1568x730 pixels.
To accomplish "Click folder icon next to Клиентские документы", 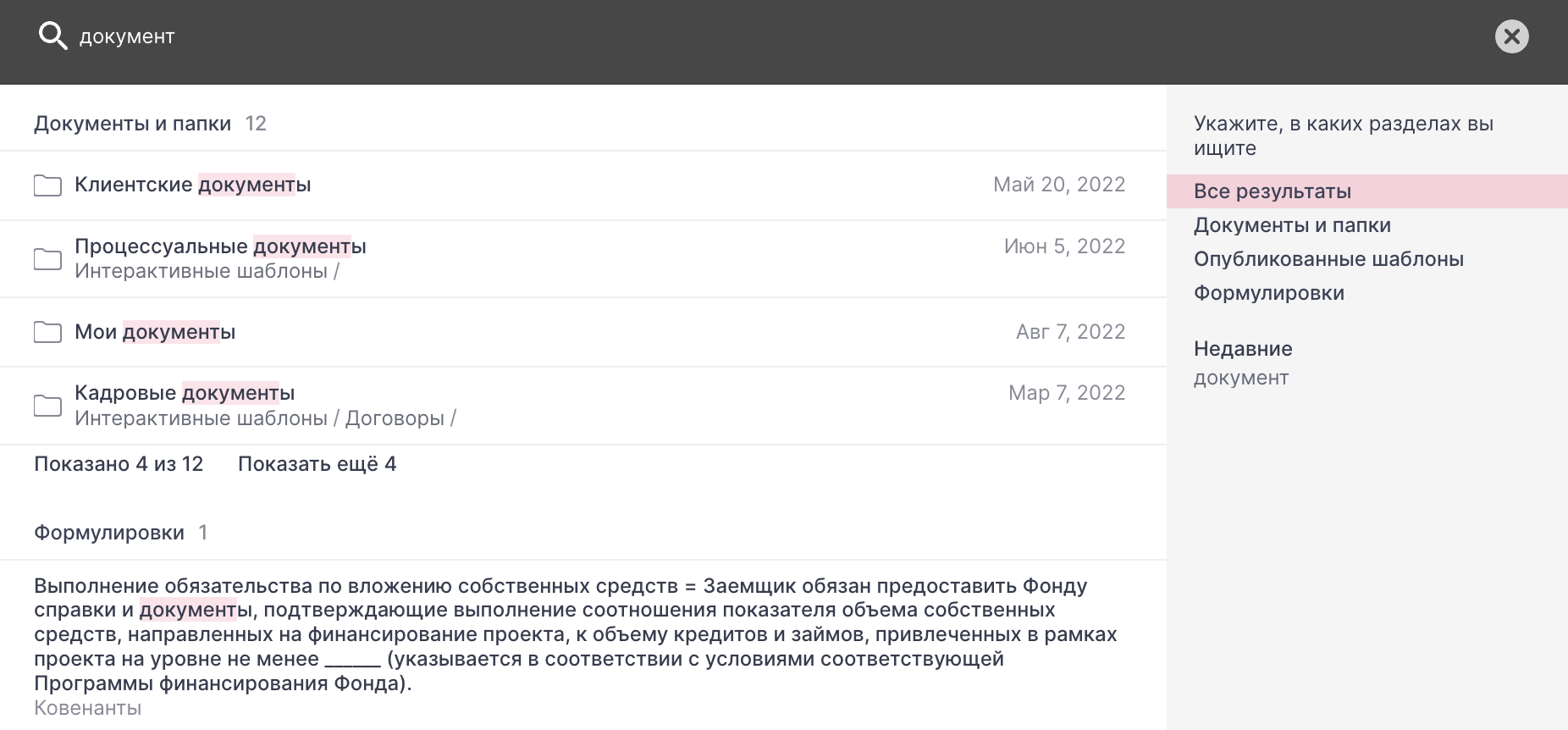I will click(47, 185).
